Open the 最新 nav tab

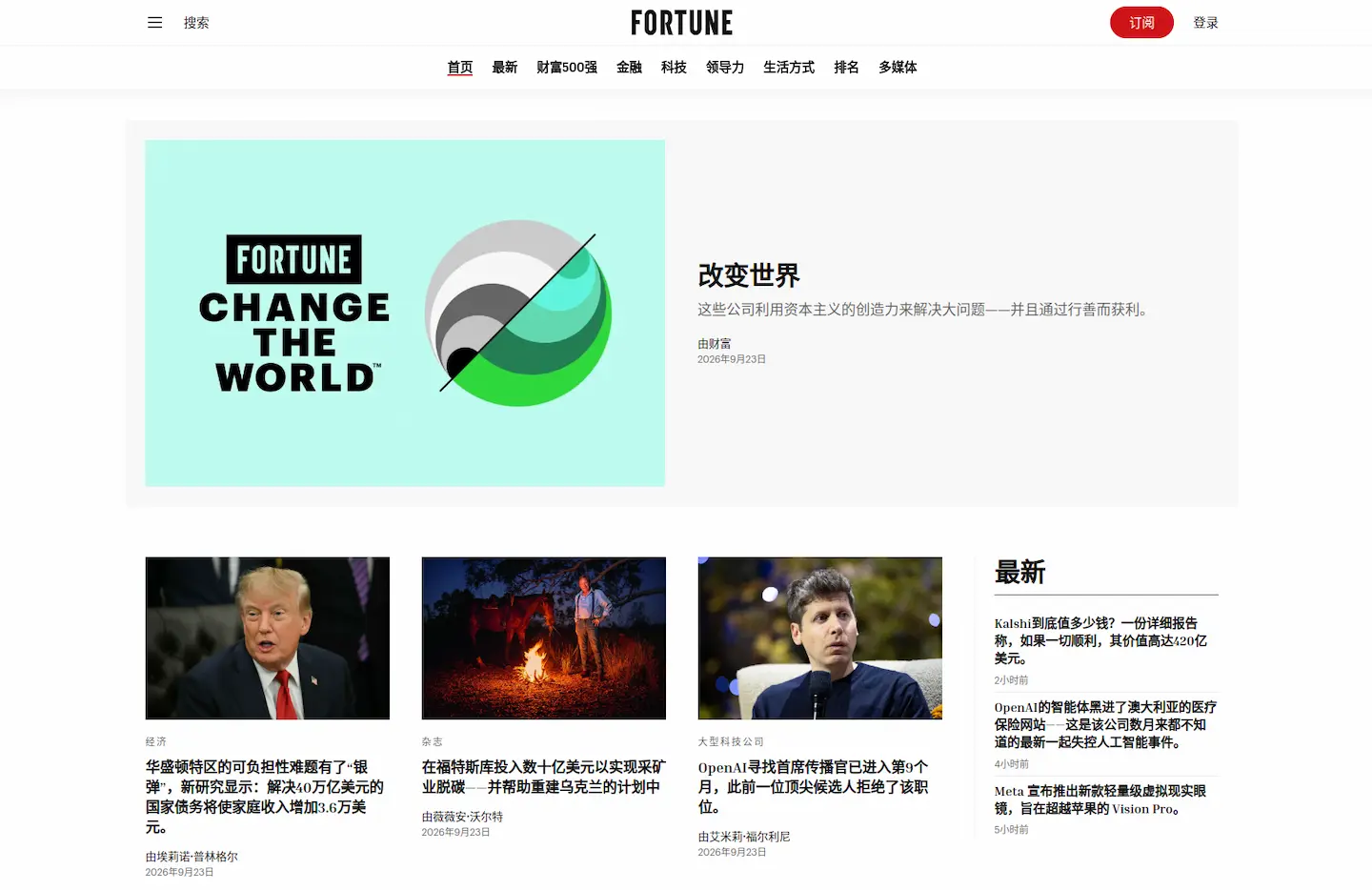[505, 68]
